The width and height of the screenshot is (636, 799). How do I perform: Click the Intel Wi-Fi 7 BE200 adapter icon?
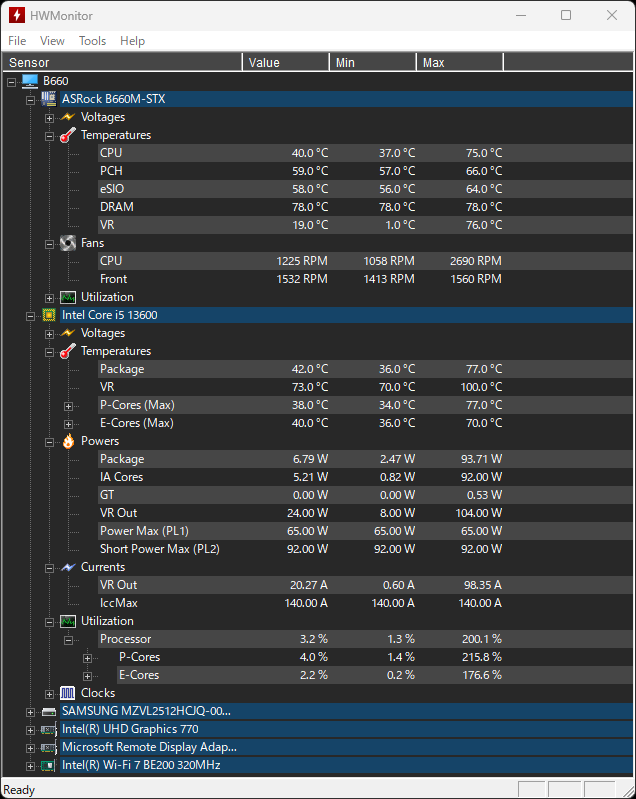(x=49, y=765)
